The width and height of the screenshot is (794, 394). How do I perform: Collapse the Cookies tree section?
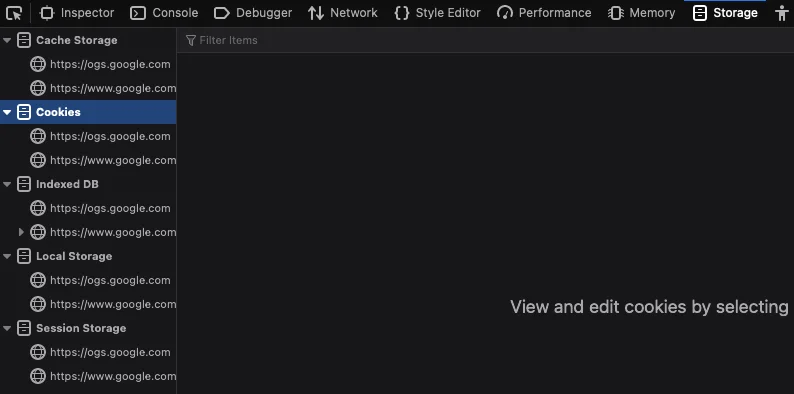point(7,112)
